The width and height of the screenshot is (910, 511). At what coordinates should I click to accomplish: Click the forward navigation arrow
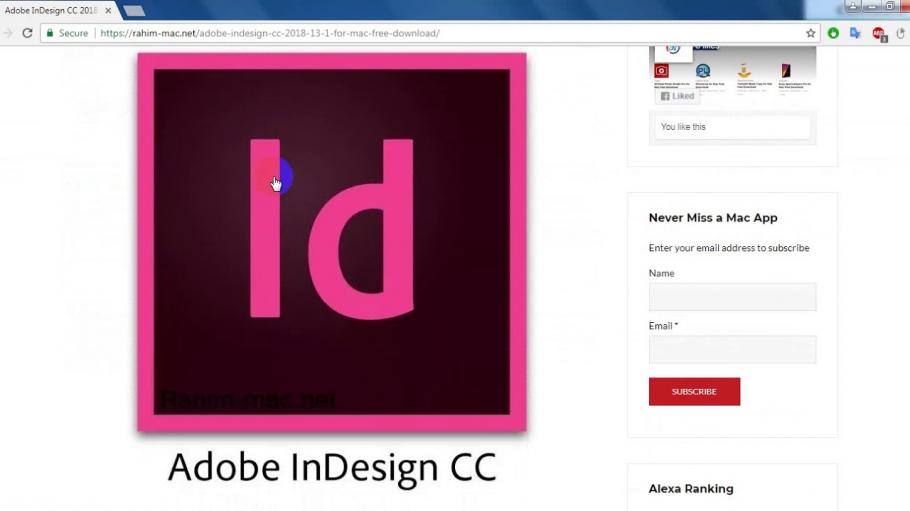8,33
